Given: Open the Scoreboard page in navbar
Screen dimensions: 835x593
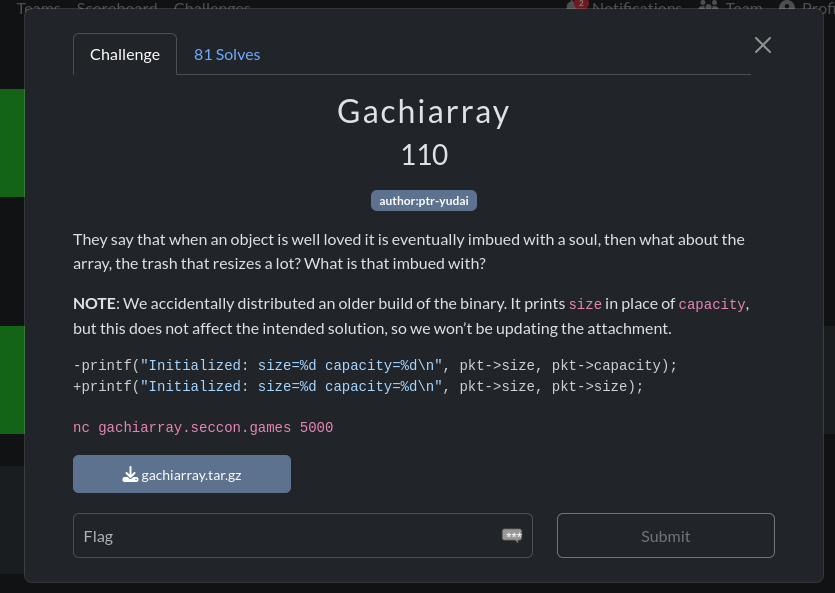Looking at the screenshot, I should click(117, 8).
